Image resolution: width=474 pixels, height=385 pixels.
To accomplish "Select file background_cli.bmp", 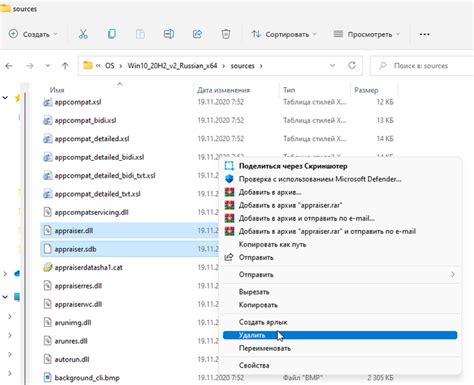I will point(87,378).
